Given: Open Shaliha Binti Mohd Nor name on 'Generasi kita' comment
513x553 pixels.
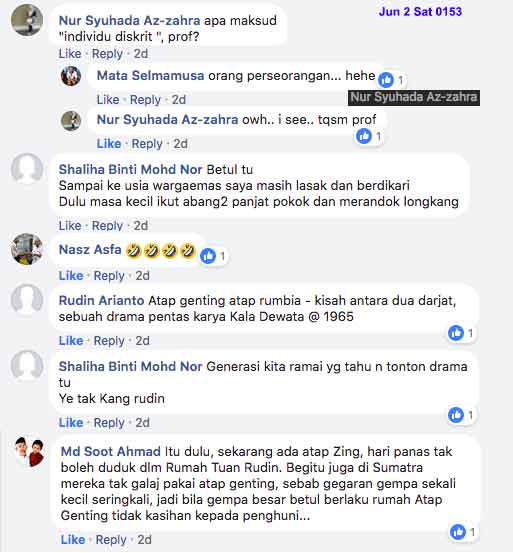Looking at the screenshot, I should (x=130, y=366).
